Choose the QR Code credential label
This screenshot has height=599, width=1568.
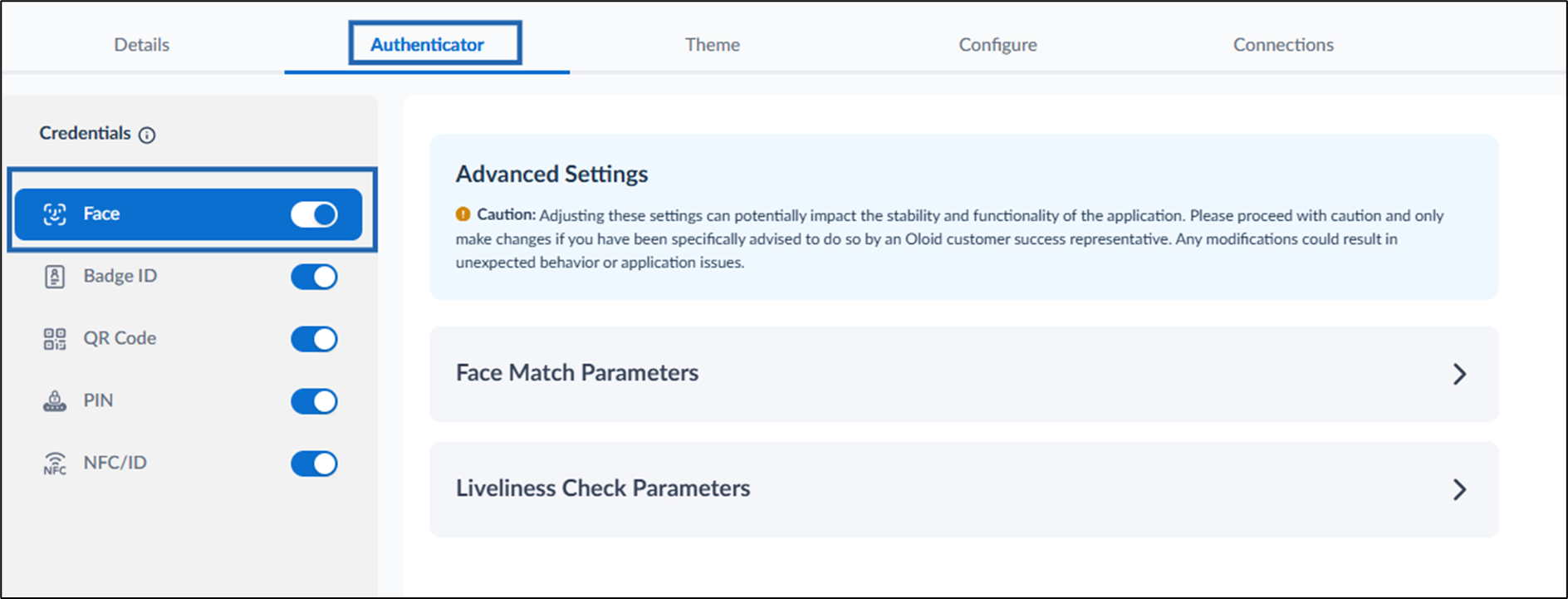[120, 338]
